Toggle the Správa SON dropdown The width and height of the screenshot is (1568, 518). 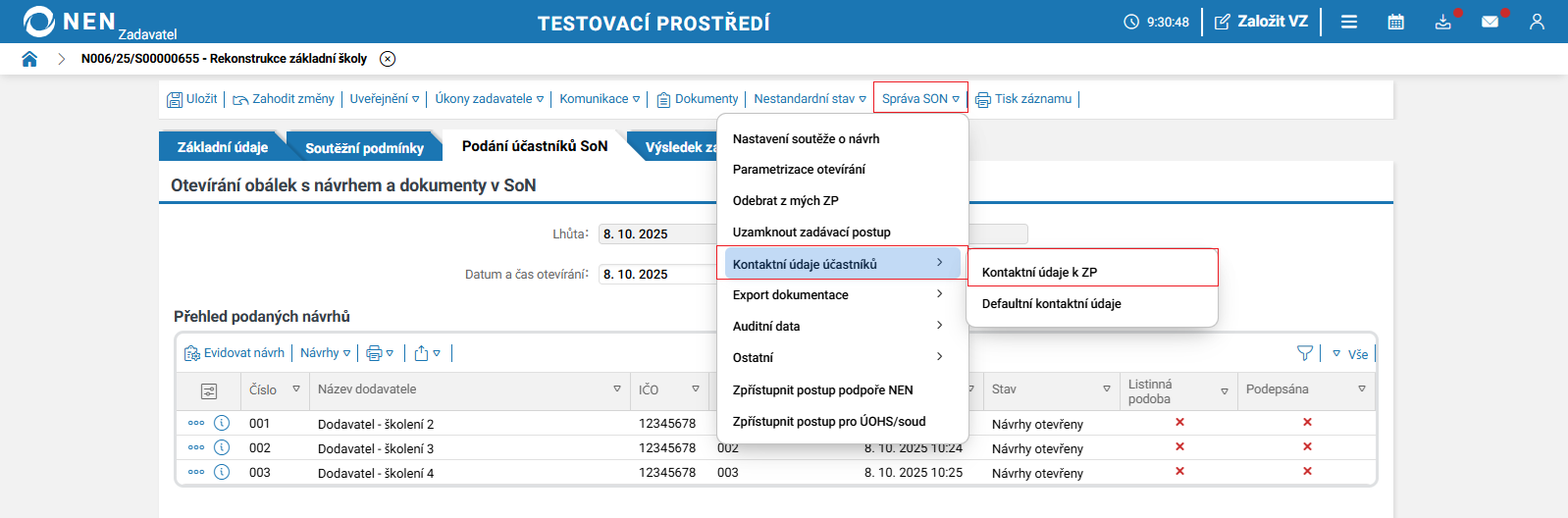(920, 99)
